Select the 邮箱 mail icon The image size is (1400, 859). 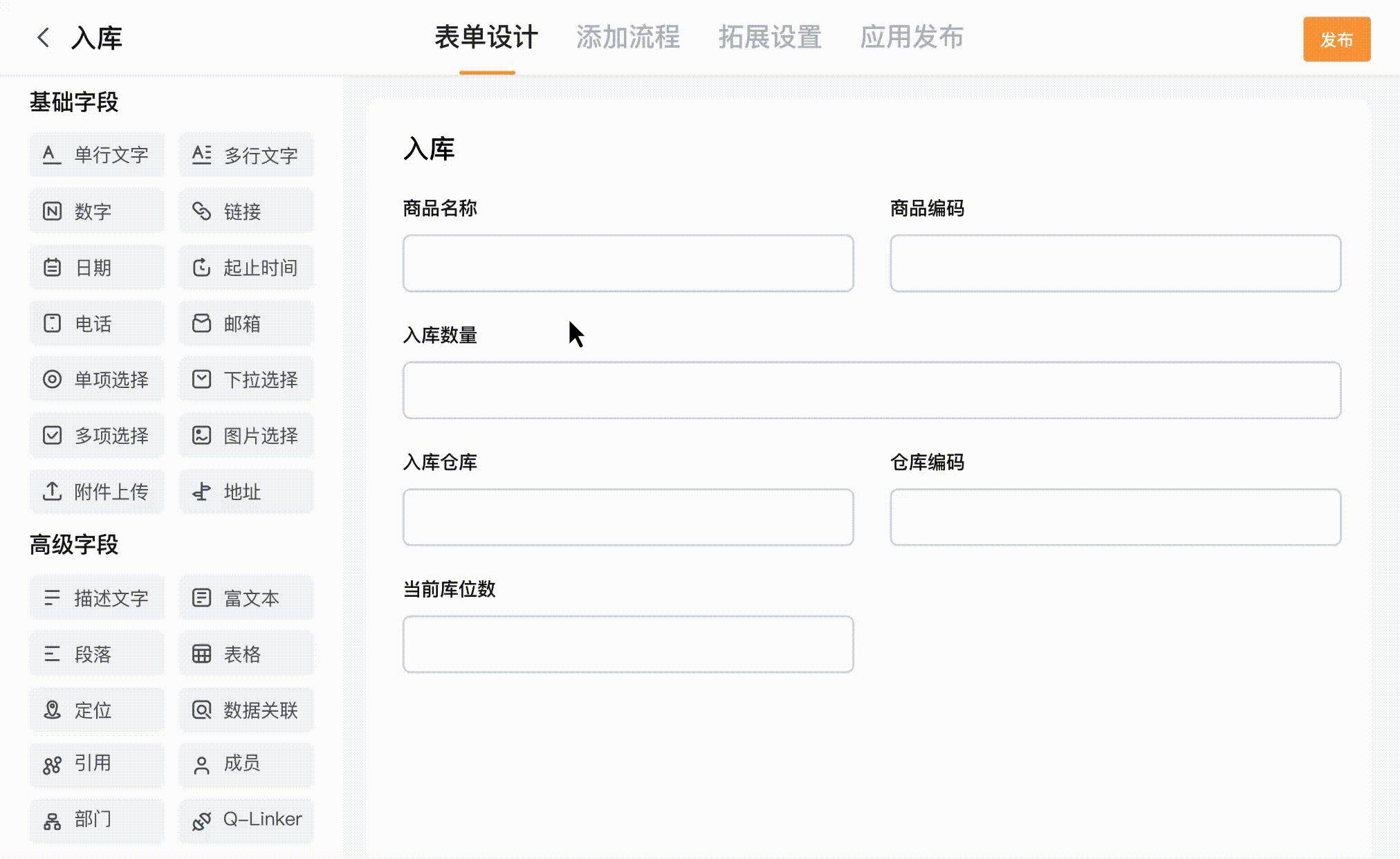click(x=201, y=323)
